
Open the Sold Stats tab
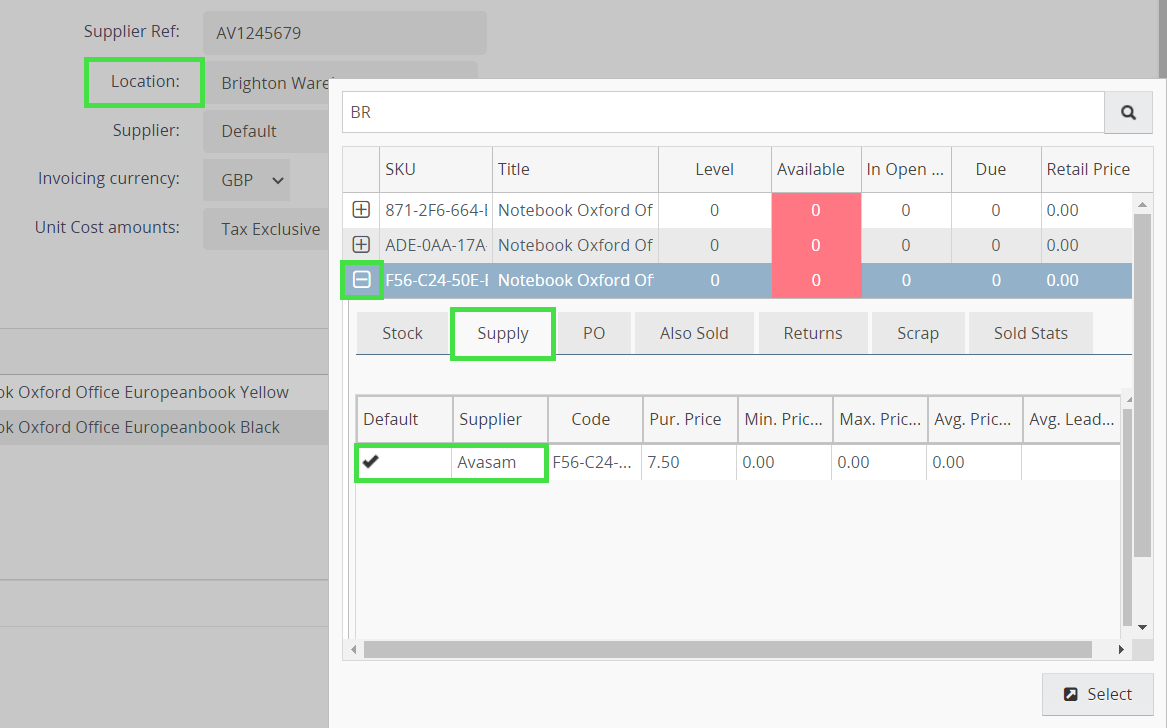(1030, 332)
